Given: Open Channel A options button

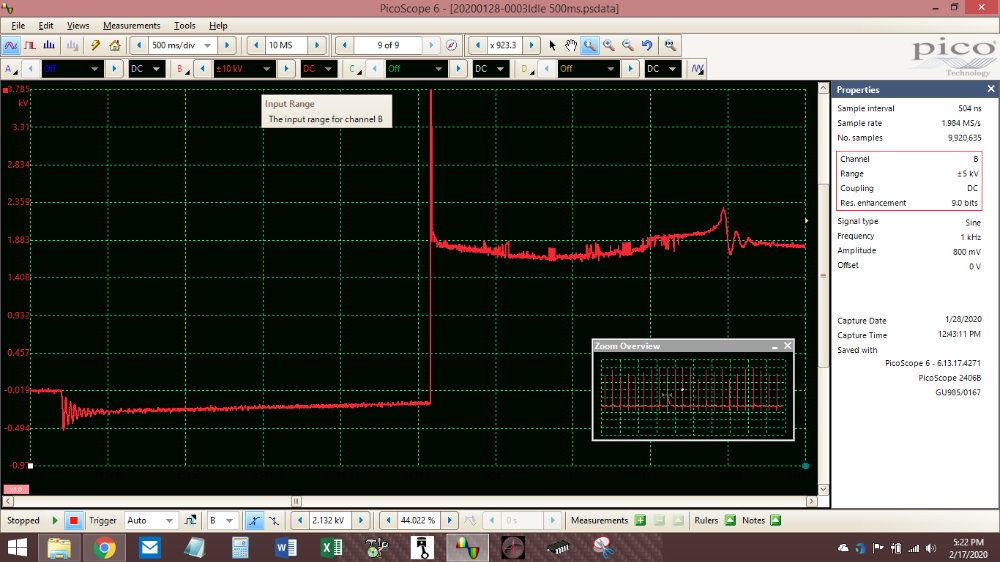Looking at the screenshot, I should click(x=11, y=68).
